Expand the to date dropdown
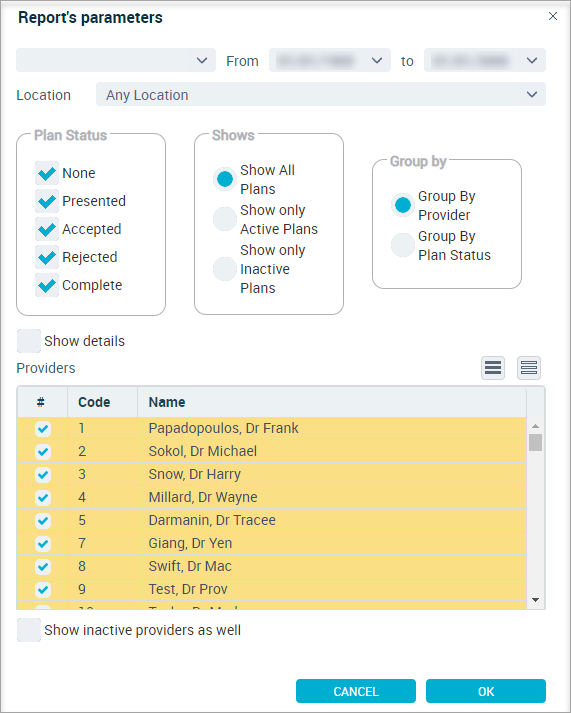This screenshot has height=713, width=571. tap(485, 60)
